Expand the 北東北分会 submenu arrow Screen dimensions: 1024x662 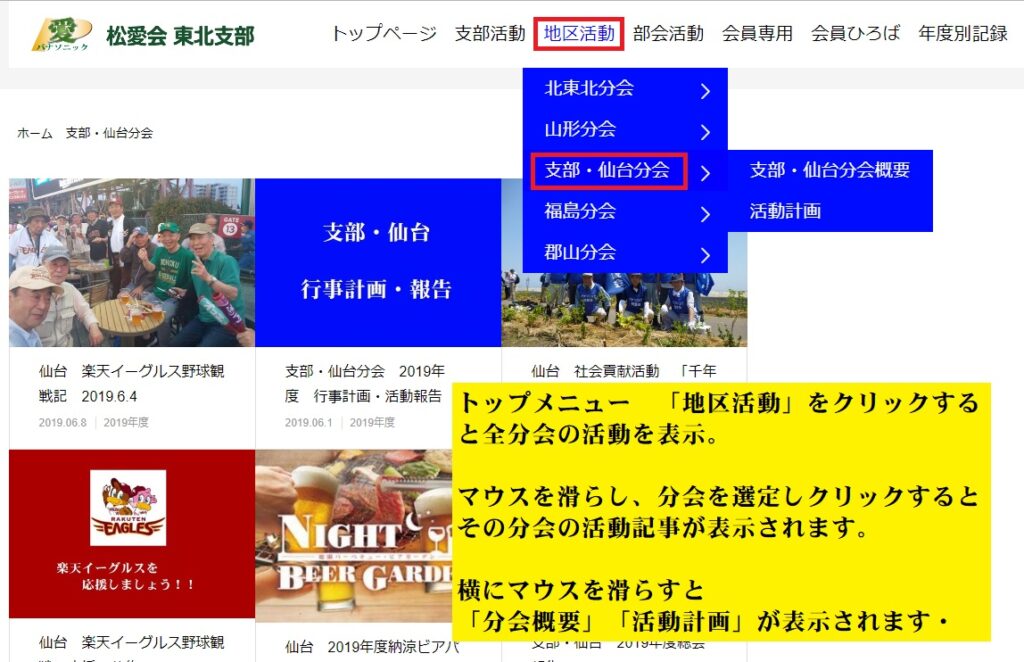coord(705,91)
